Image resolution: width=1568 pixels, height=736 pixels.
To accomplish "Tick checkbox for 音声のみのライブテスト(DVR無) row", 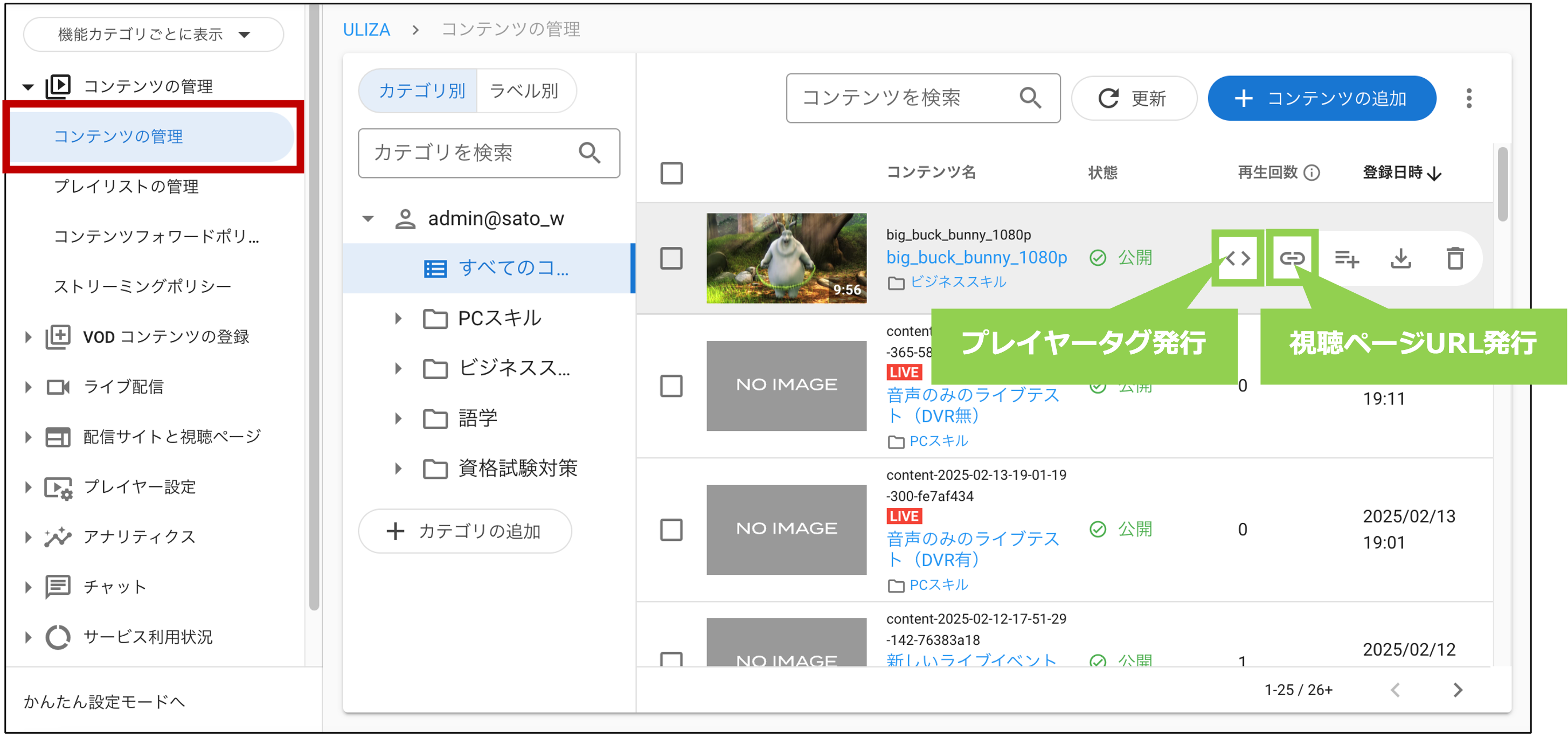I will coord(671,386).
